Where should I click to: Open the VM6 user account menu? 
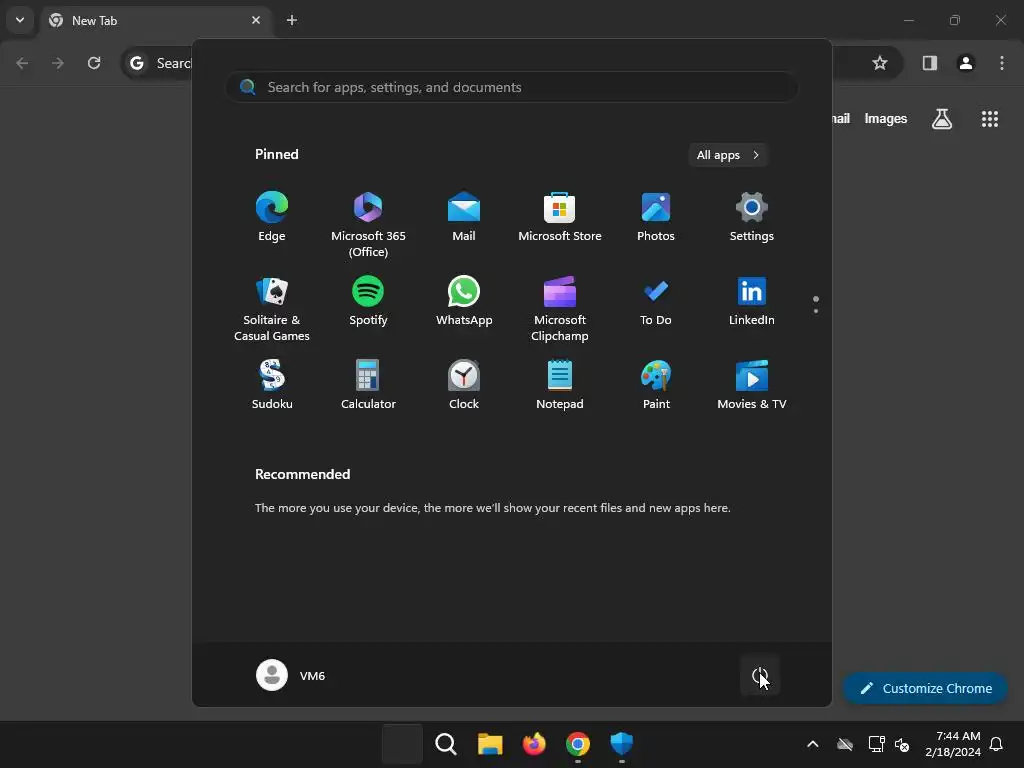pos(291,675)
